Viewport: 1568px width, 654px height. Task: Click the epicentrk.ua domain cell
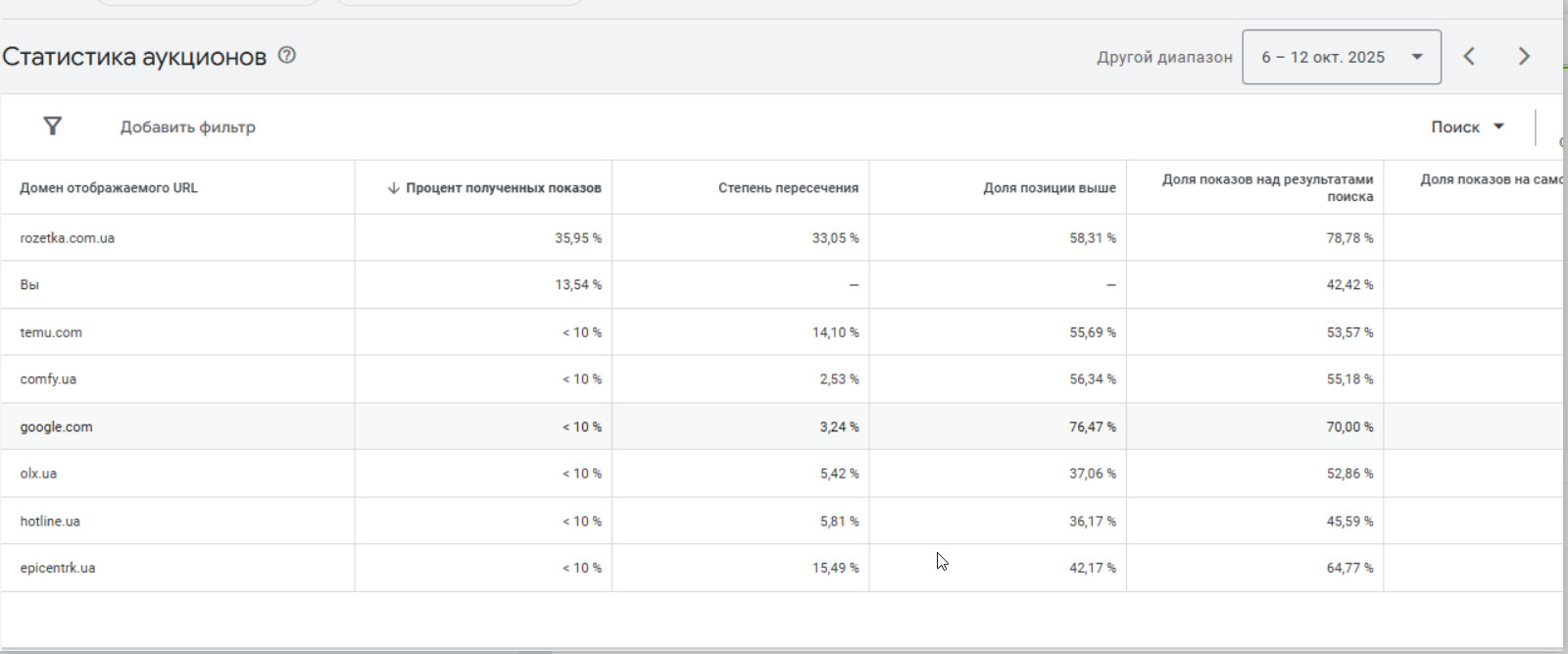tap(58, 568)
